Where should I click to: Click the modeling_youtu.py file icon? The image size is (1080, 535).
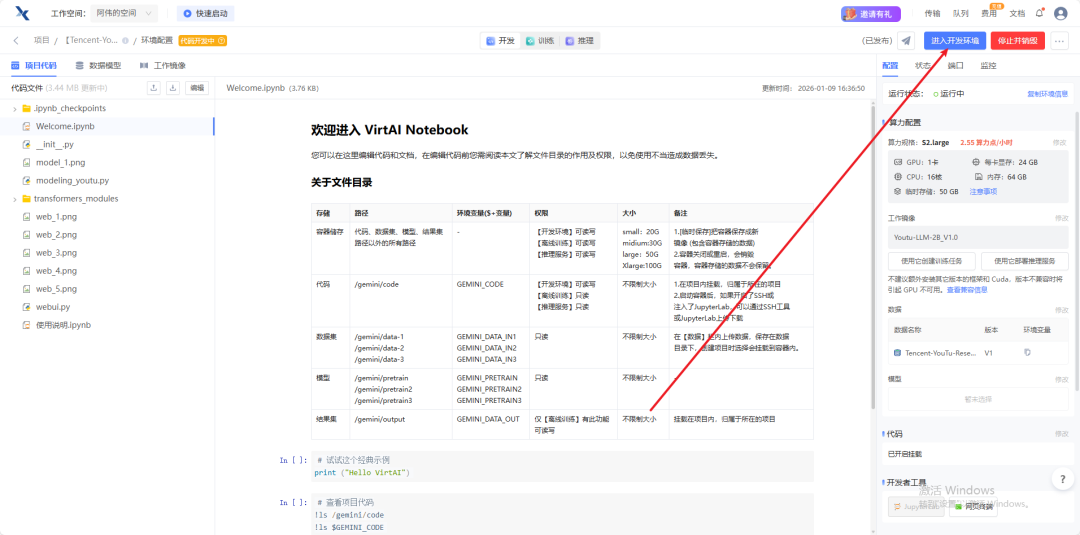point(26,180)
